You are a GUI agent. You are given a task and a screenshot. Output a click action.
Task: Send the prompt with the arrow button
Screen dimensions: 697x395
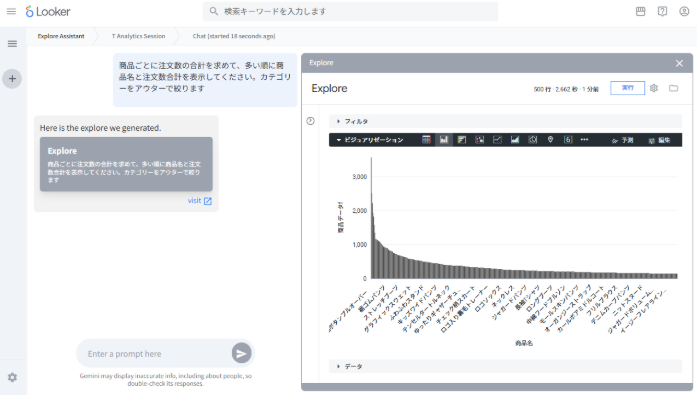pos(241,353)
